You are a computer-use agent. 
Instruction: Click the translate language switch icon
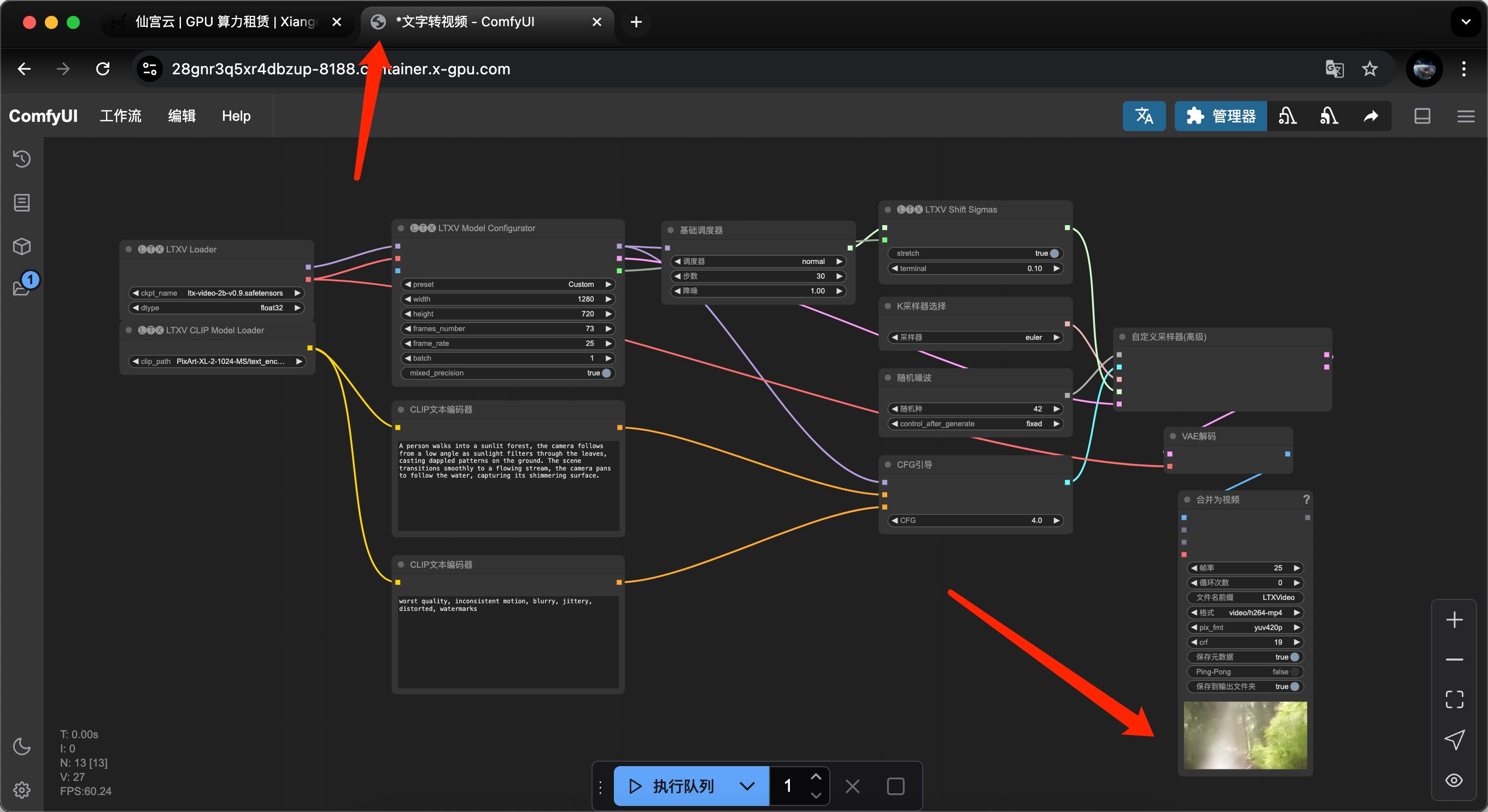[1144, 116]
